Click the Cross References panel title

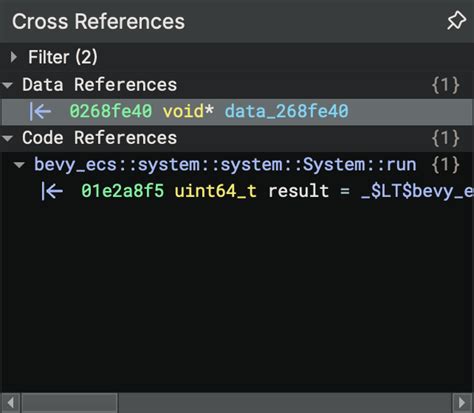pos(98,22)
